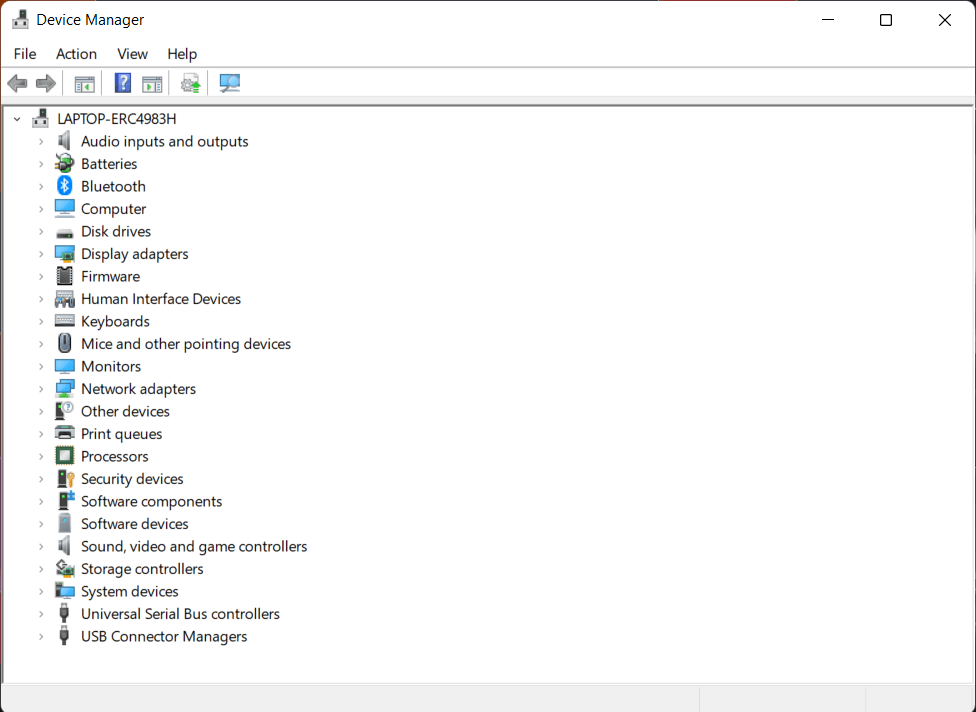Select the Keyboards label
This screenshot has width=976, height=712.
[x=115, y=321]
